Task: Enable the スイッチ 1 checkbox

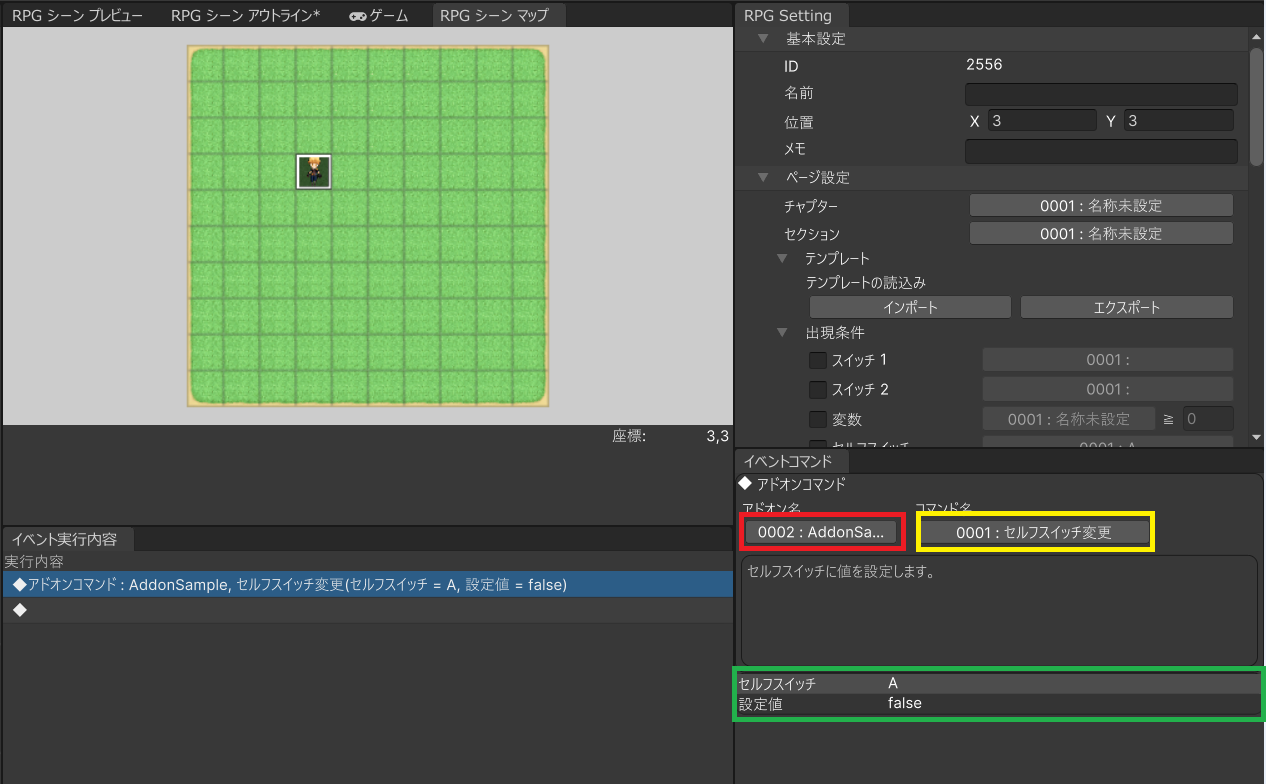Action: [817, 360]
